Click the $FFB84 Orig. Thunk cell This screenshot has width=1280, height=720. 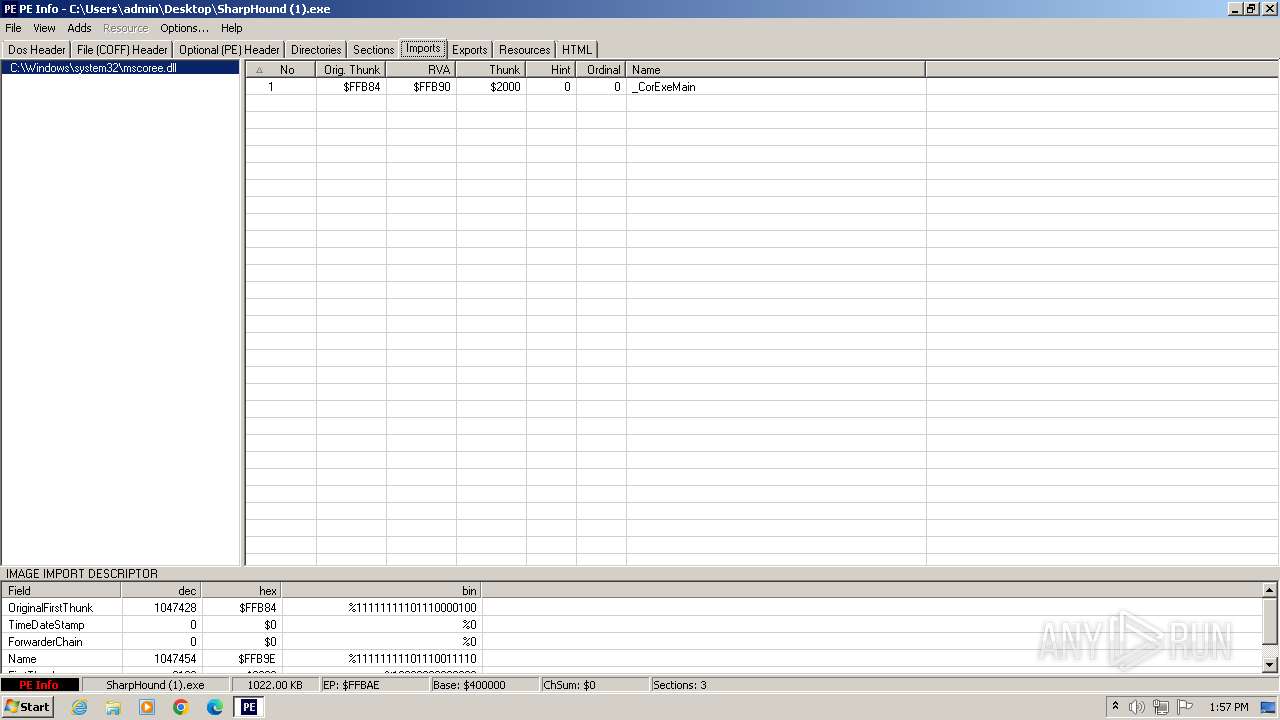click(x=351, y=87)
